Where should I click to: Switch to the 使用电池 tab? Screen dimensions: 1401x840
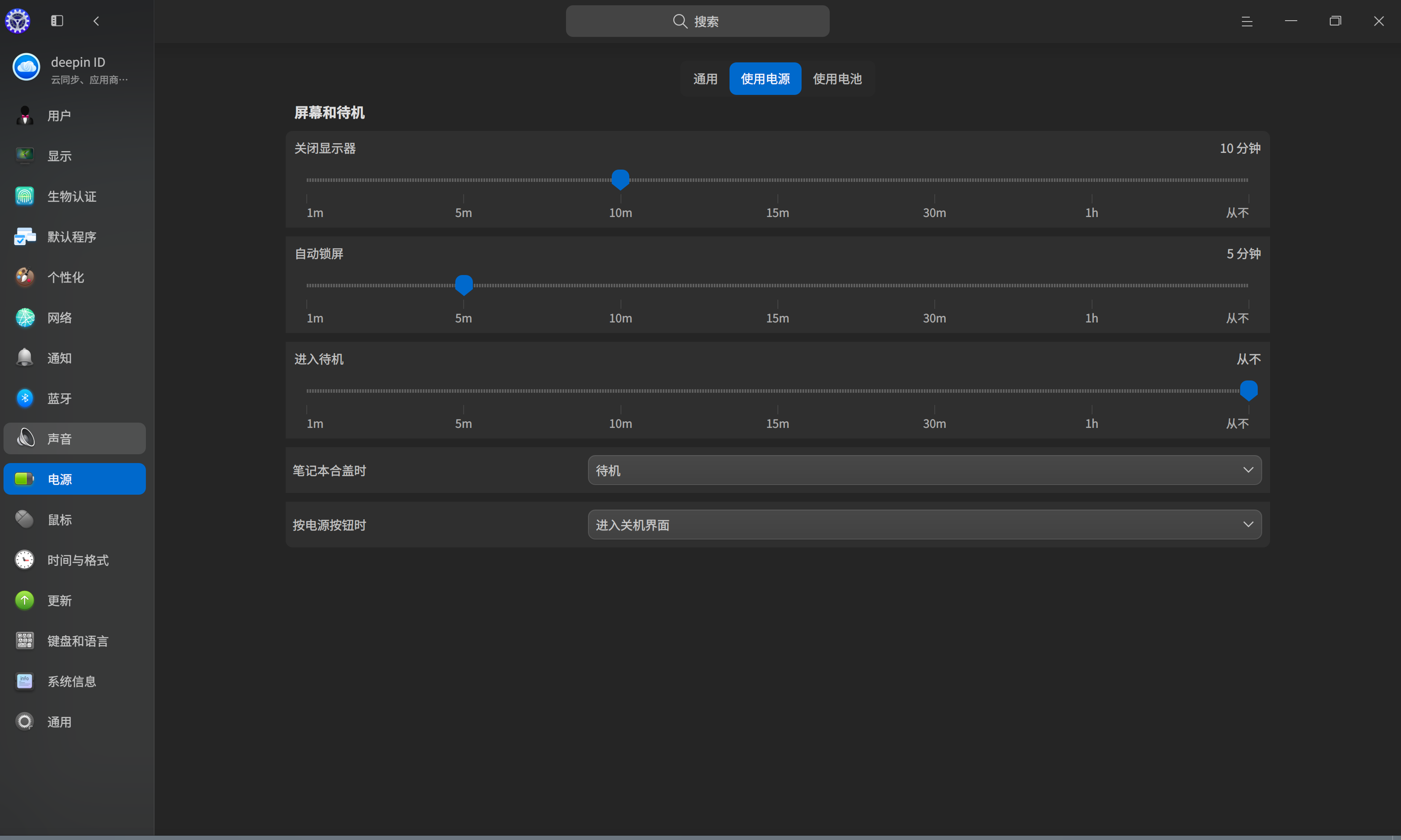[837, 79]
